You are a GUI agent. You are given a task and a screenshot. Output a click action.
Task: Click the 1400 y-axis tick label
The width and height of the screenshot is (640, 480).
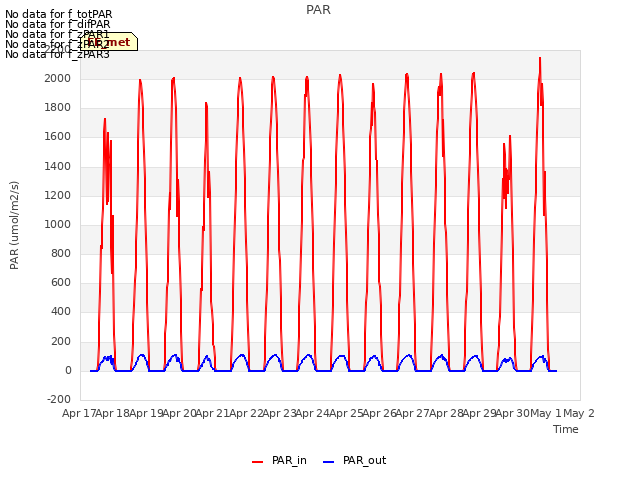pyautogui.click(x=58, y=166)
